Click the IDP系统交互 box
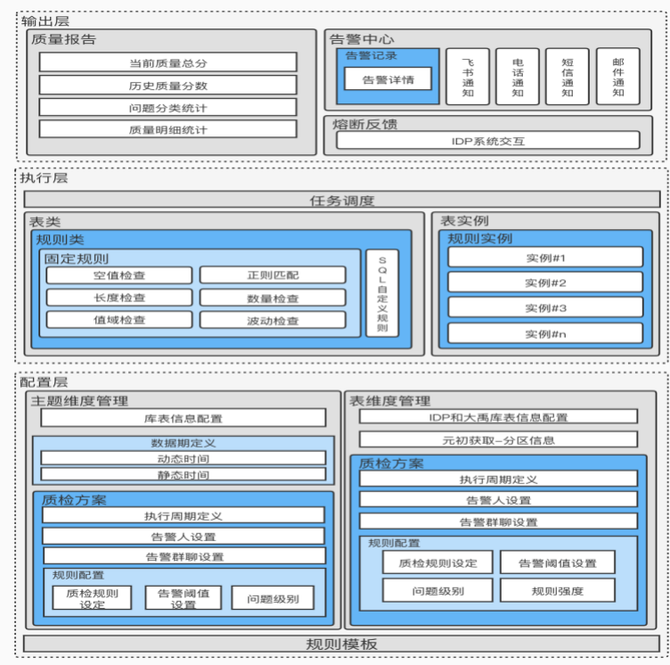The image size is (670, 665). pos(488,140)
